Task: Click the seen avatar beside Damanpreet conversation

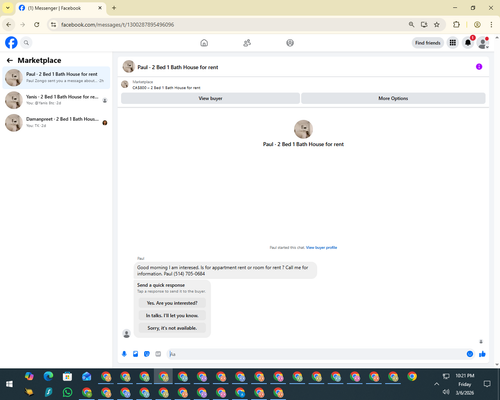Action: pyautogui.click(x=105, y=123)
